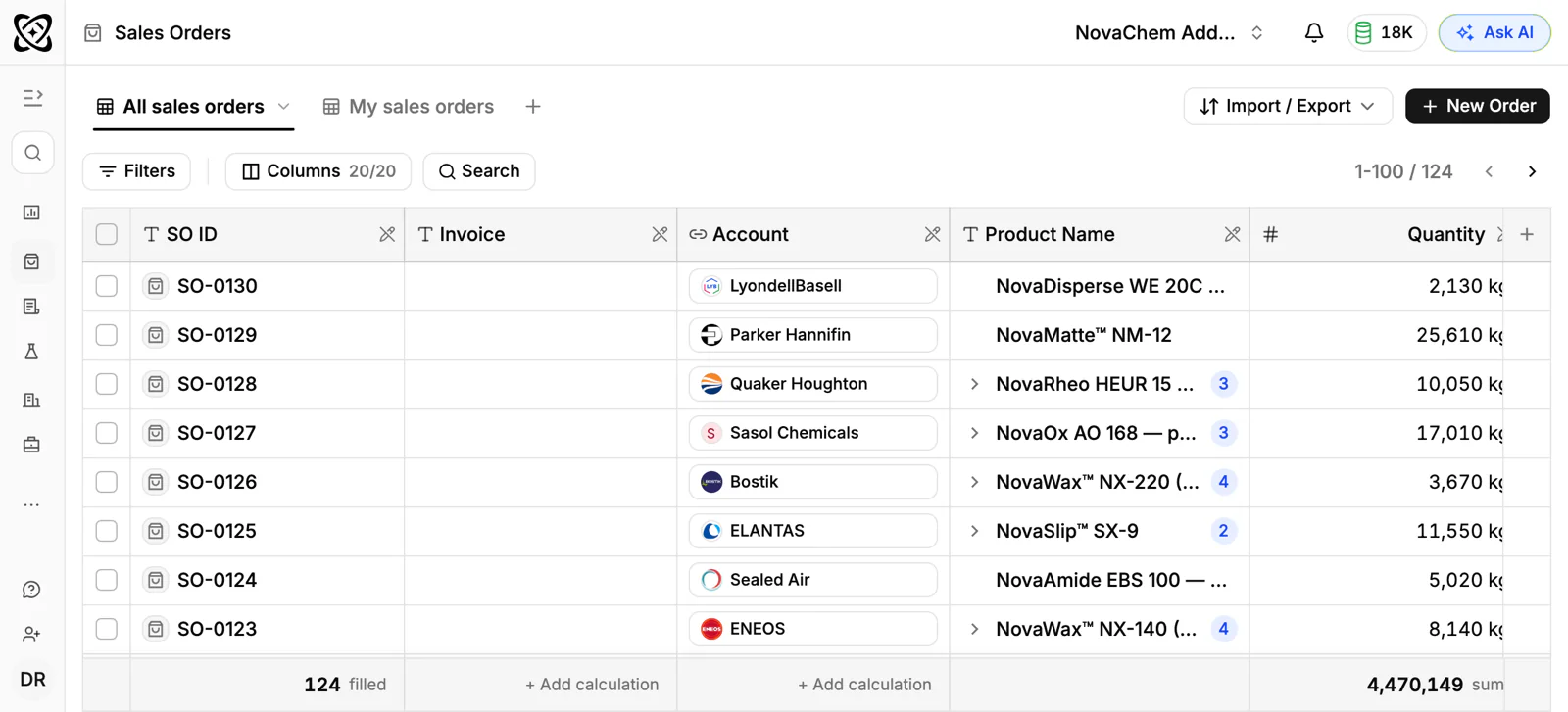Open the lab flask icon in sidebar

(32, 352)
